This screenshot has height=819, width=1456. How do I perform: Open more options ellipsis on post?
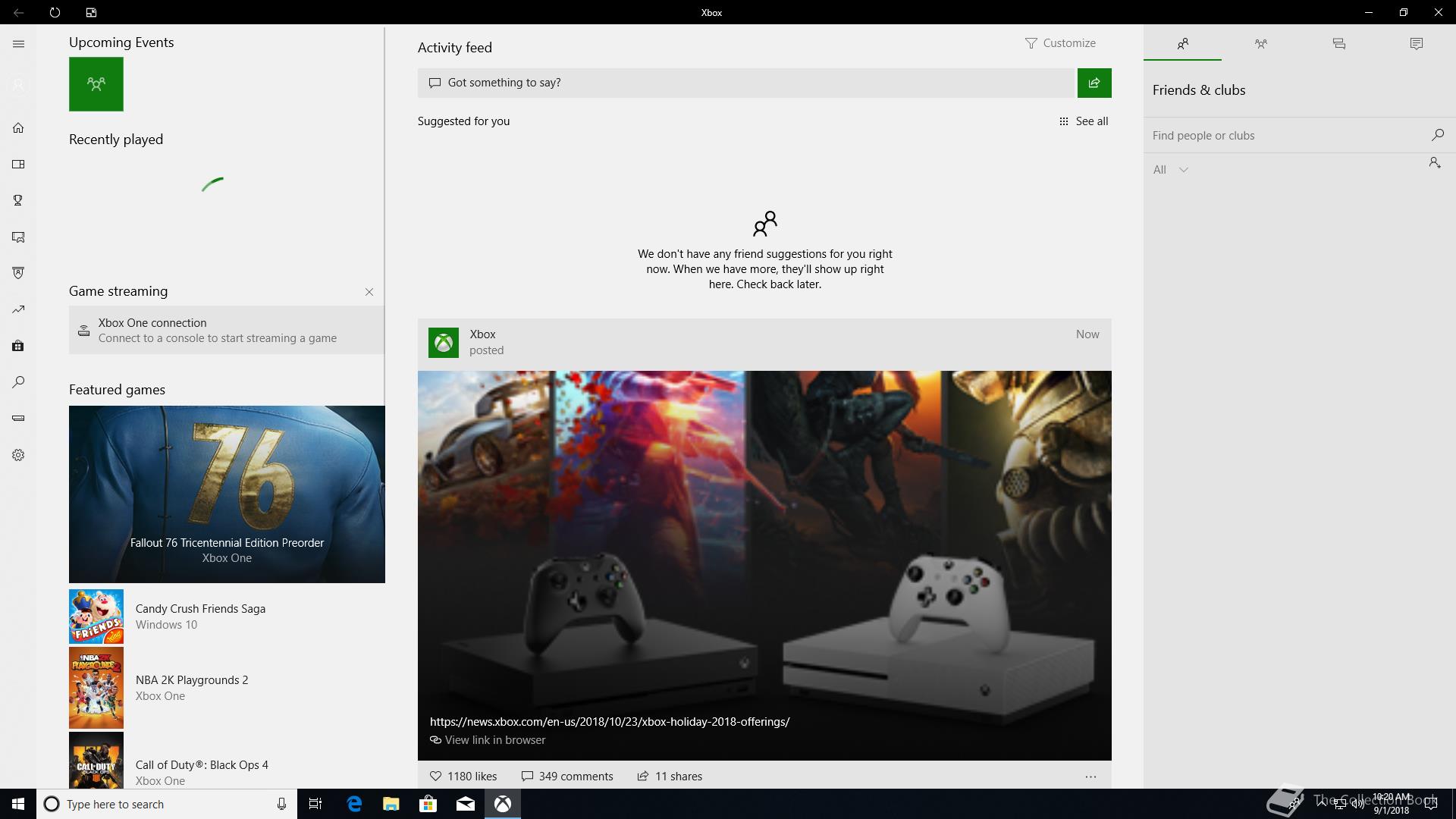(x=1090, y=777)
